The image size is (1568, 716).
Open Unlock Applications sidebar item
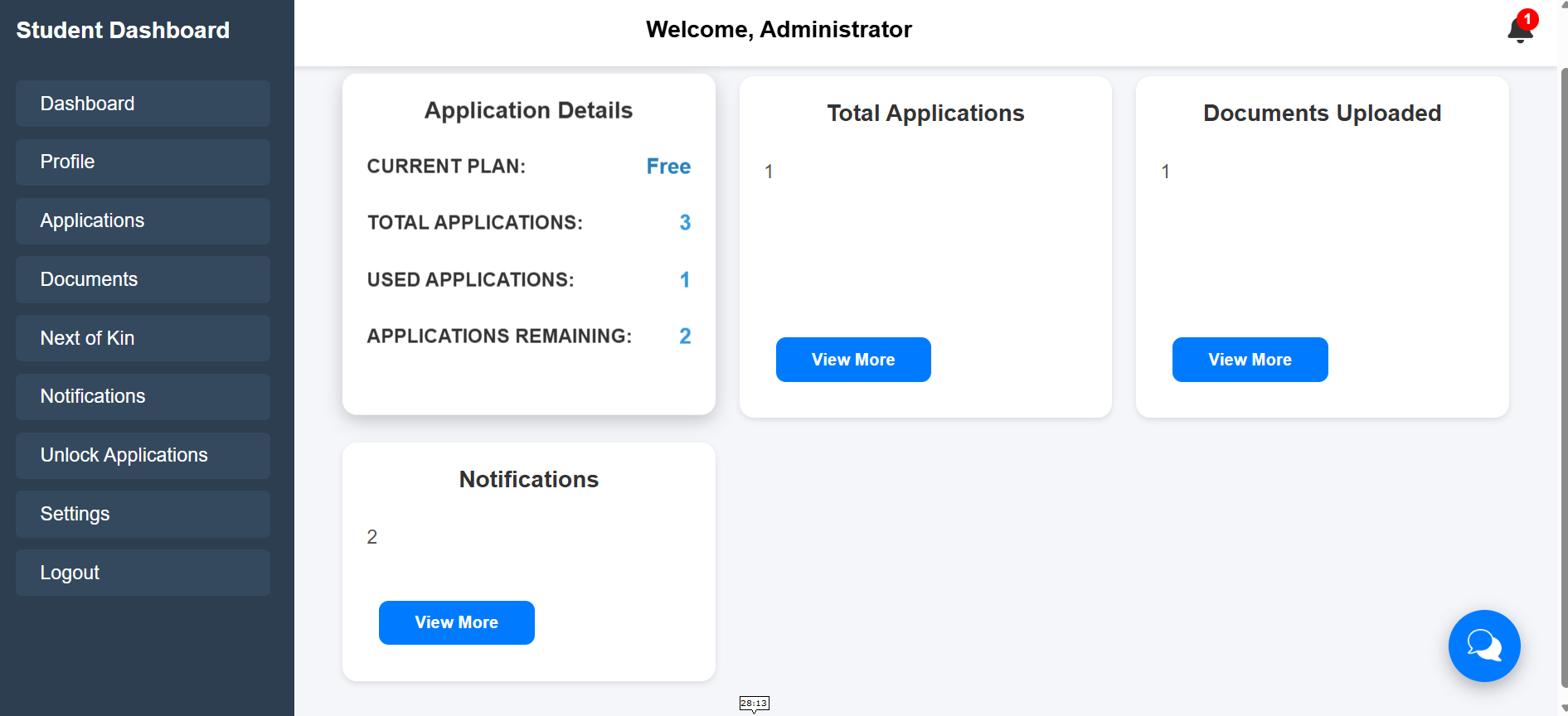(x=143, y=455)
